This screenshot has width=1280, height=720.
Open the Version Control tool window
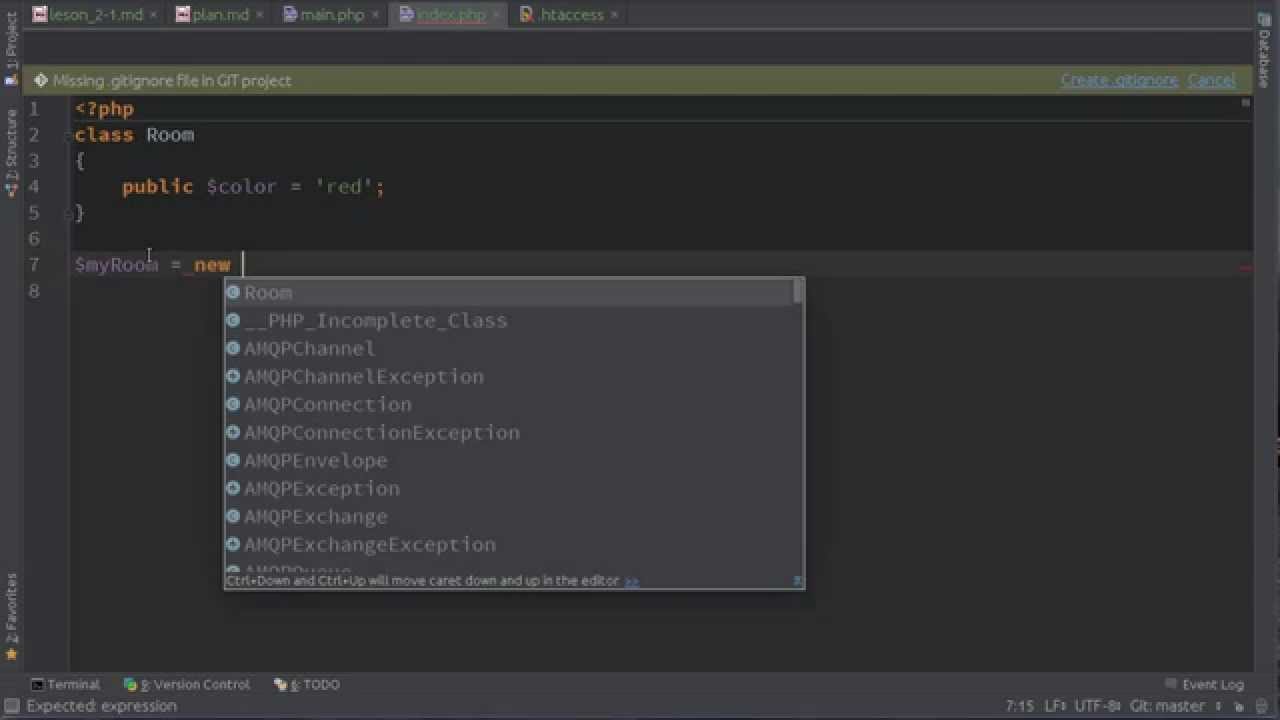pyautogui.click(x=187, y=684)
